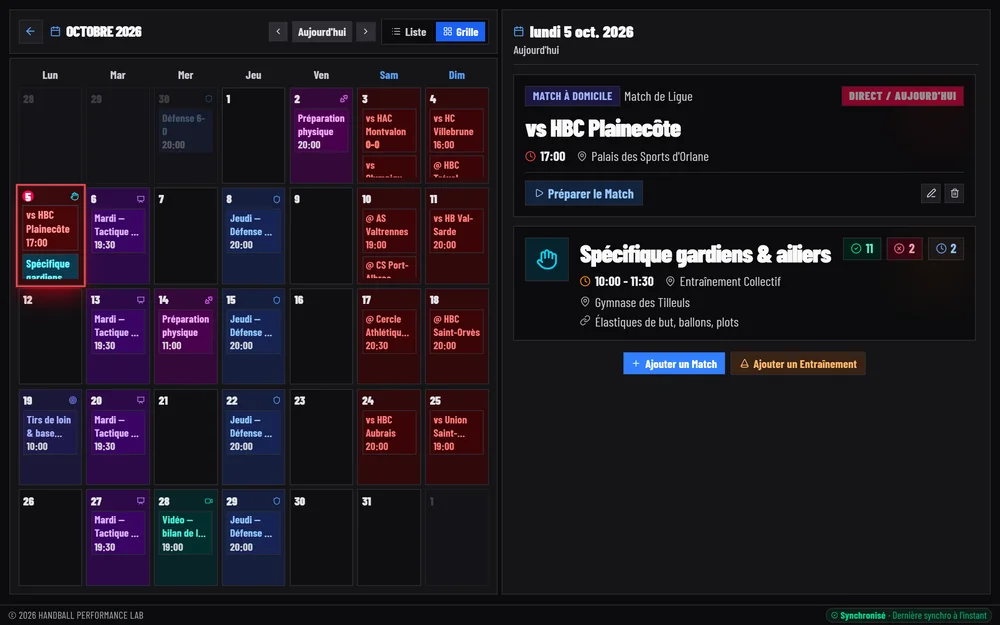This screenshot has height=625, width=1000.
Task: Open Mardi – Tactique event on day 27
Action: click(118, 533)
